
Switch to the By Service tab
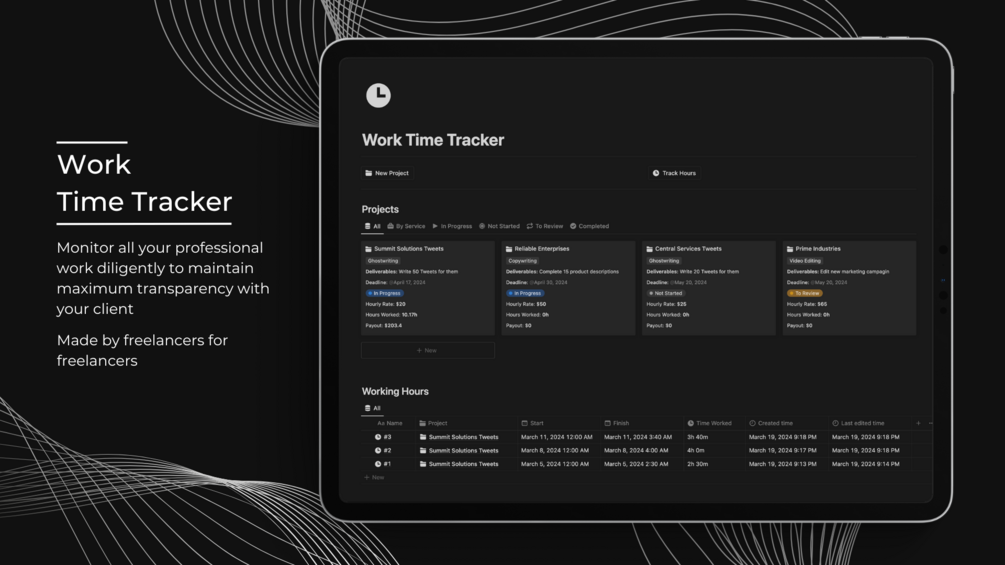(x=406, y=226)
